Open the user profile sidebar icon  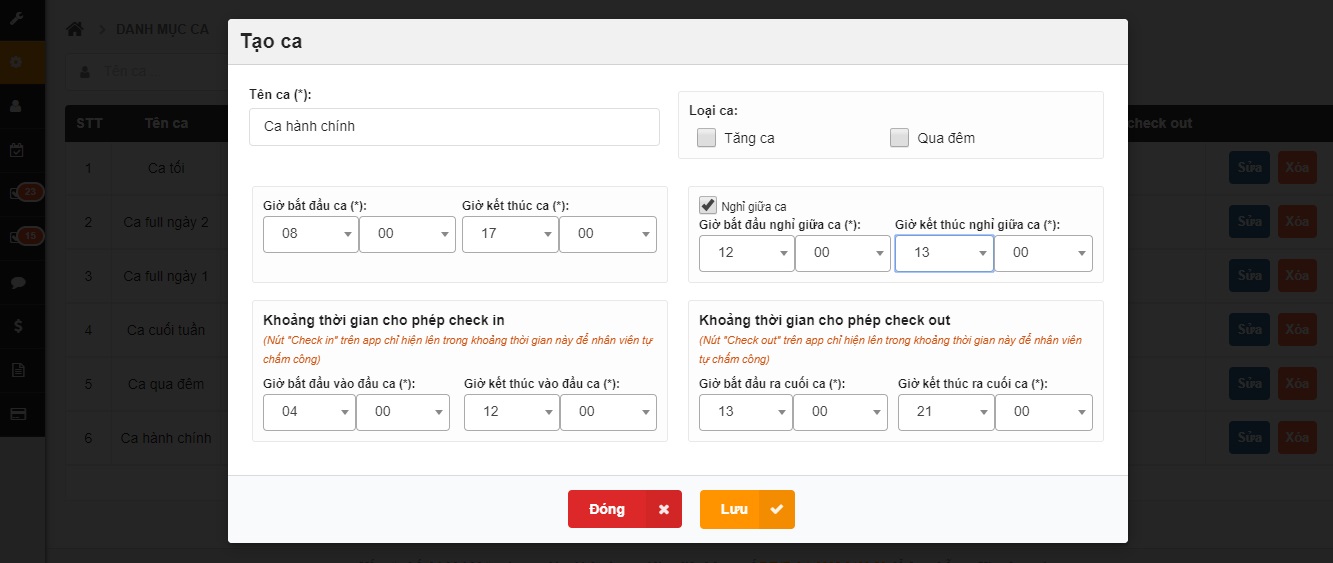coord(16,105)
